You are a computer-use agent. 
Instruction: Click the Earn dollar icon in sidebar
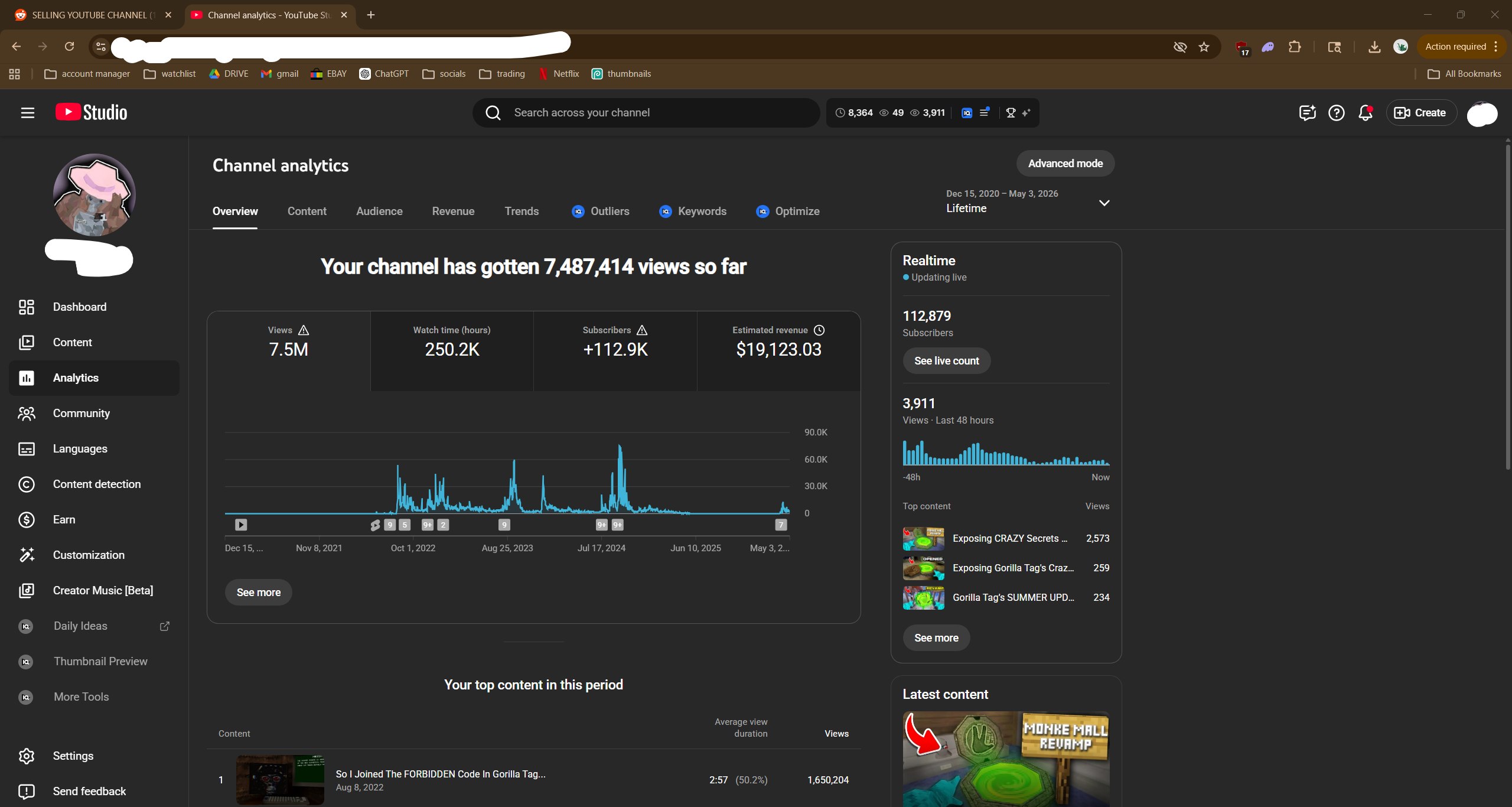click(27, 520)
